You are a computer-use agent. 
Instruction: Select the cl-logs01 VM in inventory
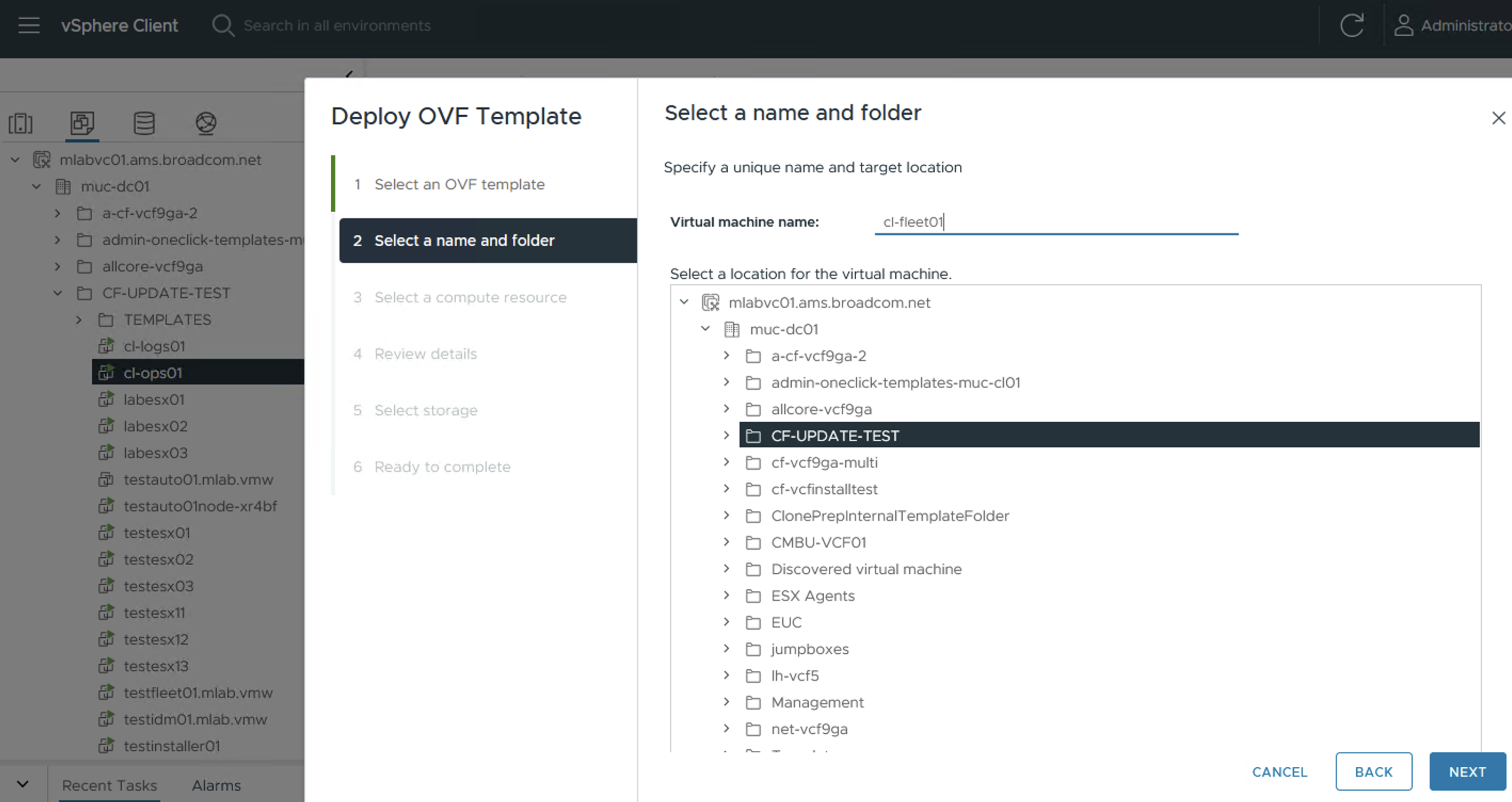(x=154, y=346)
